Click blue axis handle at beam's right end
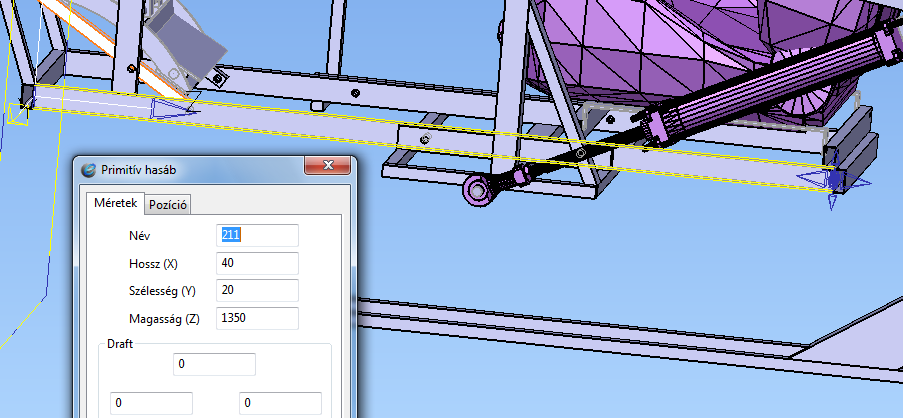903x418 pixels. 828,182
